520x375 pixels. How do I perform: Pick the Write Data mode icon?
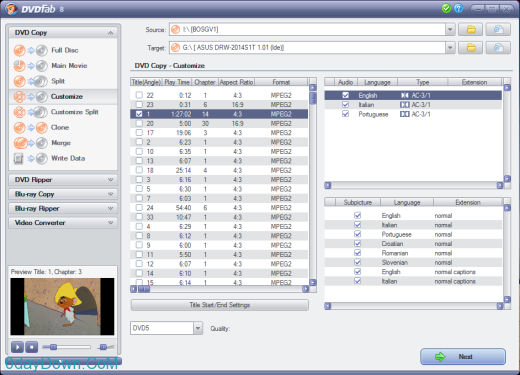point(31,159)
